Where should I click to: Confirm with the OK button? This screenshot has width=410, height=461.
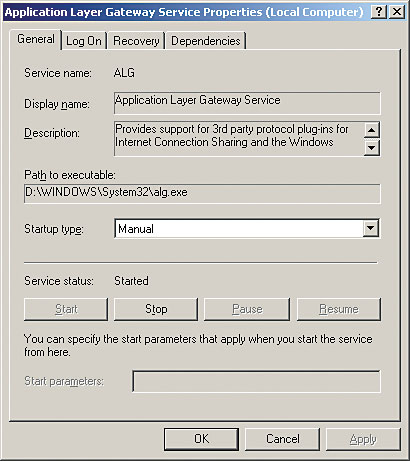point(201,439)
